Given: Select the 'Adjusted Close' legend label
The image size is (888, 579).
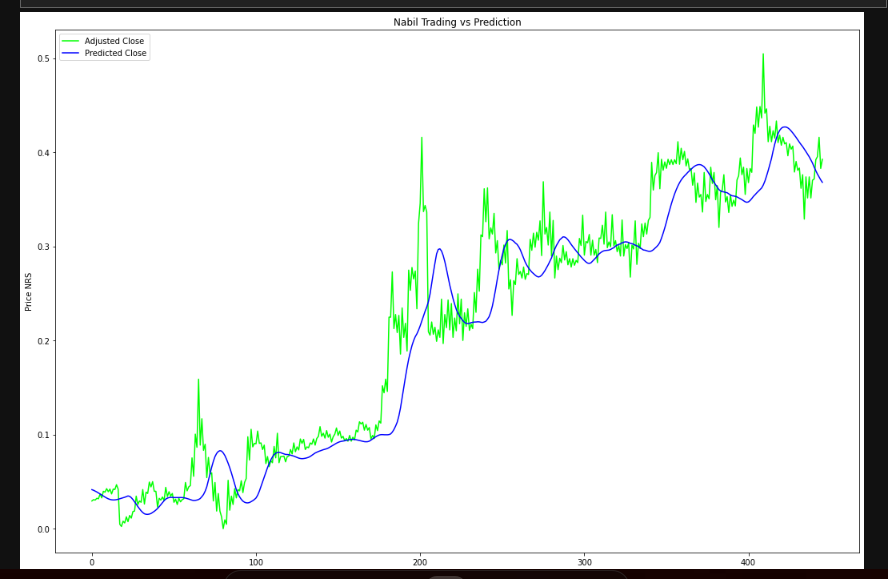Looking at the screenshot, I should point(114,41).
